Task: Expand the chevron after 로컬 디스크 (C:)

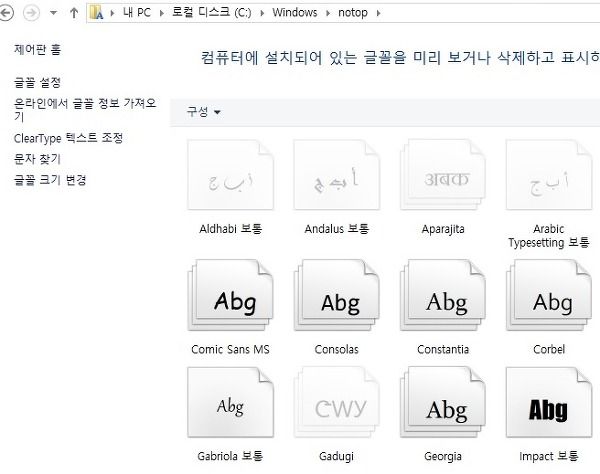Action: click(262, 13)
